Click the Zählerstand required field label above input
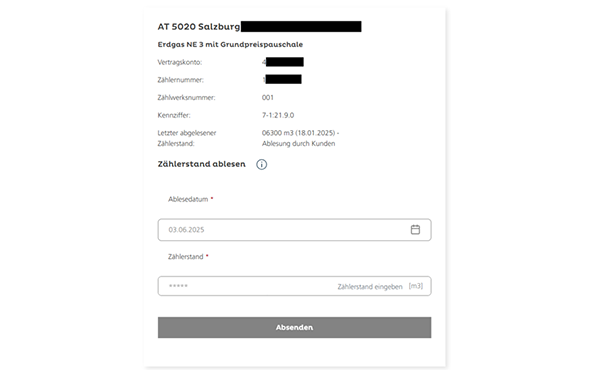The height and width of the screenshot is (370, 590). pyautogui.click(x=188, y=257)
